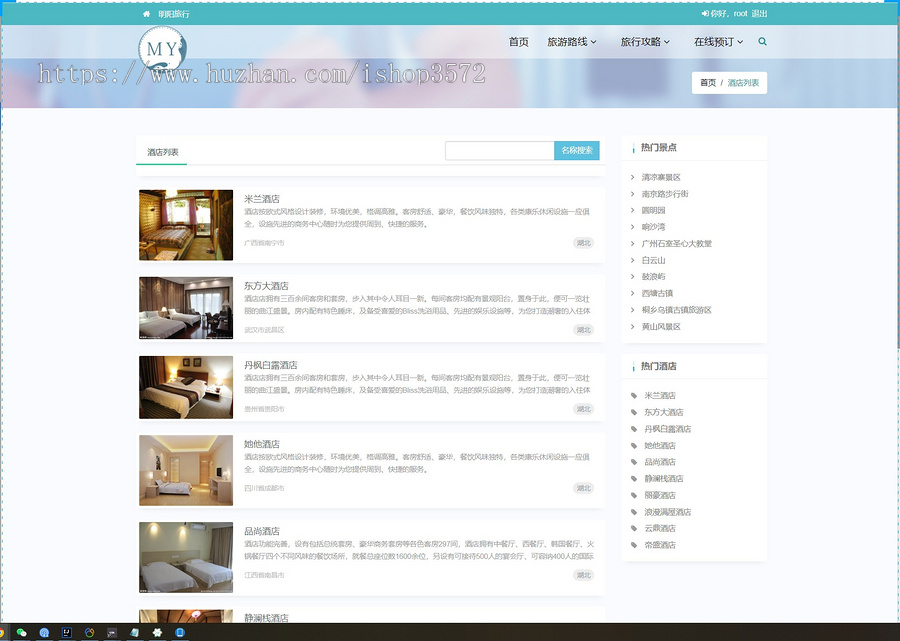Click the 退出 logout link
This screenshot has width=900, height=641.
coord(759,14)
